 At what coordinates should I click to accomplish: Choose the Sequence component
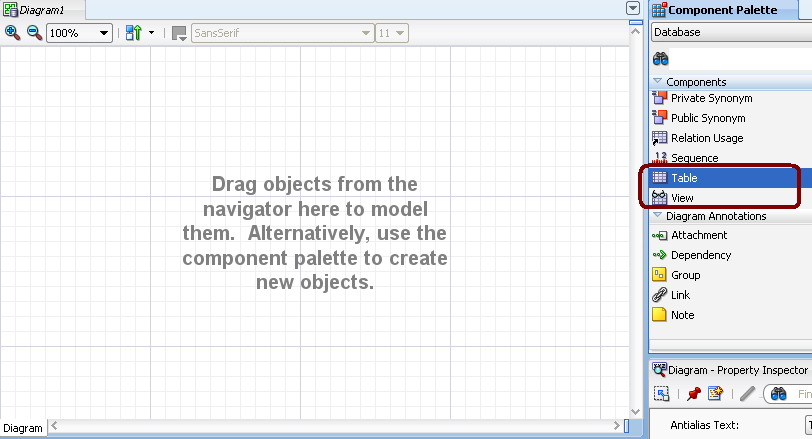[694, 158]
